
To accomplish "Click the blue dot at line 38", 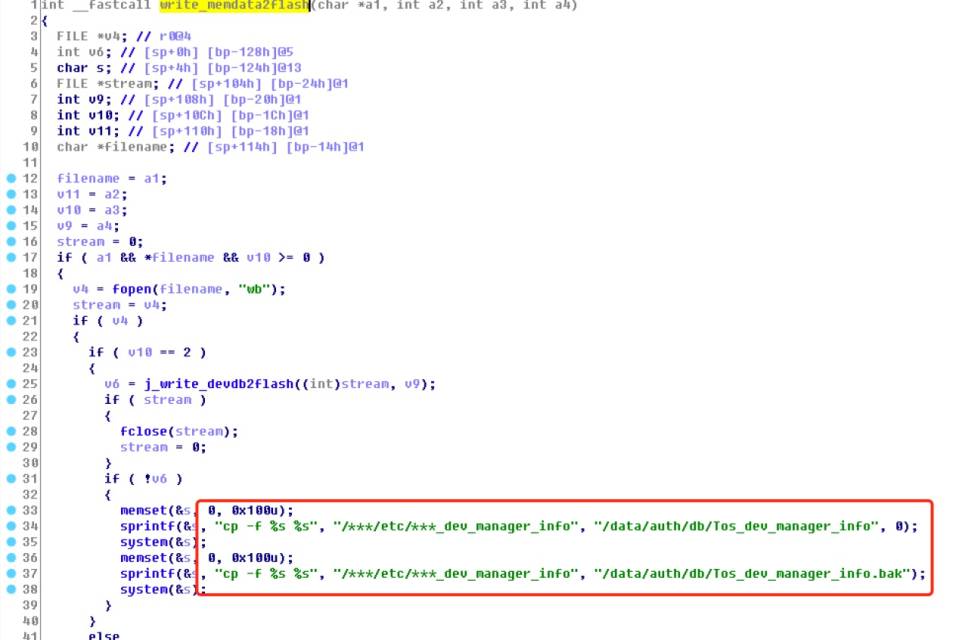I will [11, 589].
